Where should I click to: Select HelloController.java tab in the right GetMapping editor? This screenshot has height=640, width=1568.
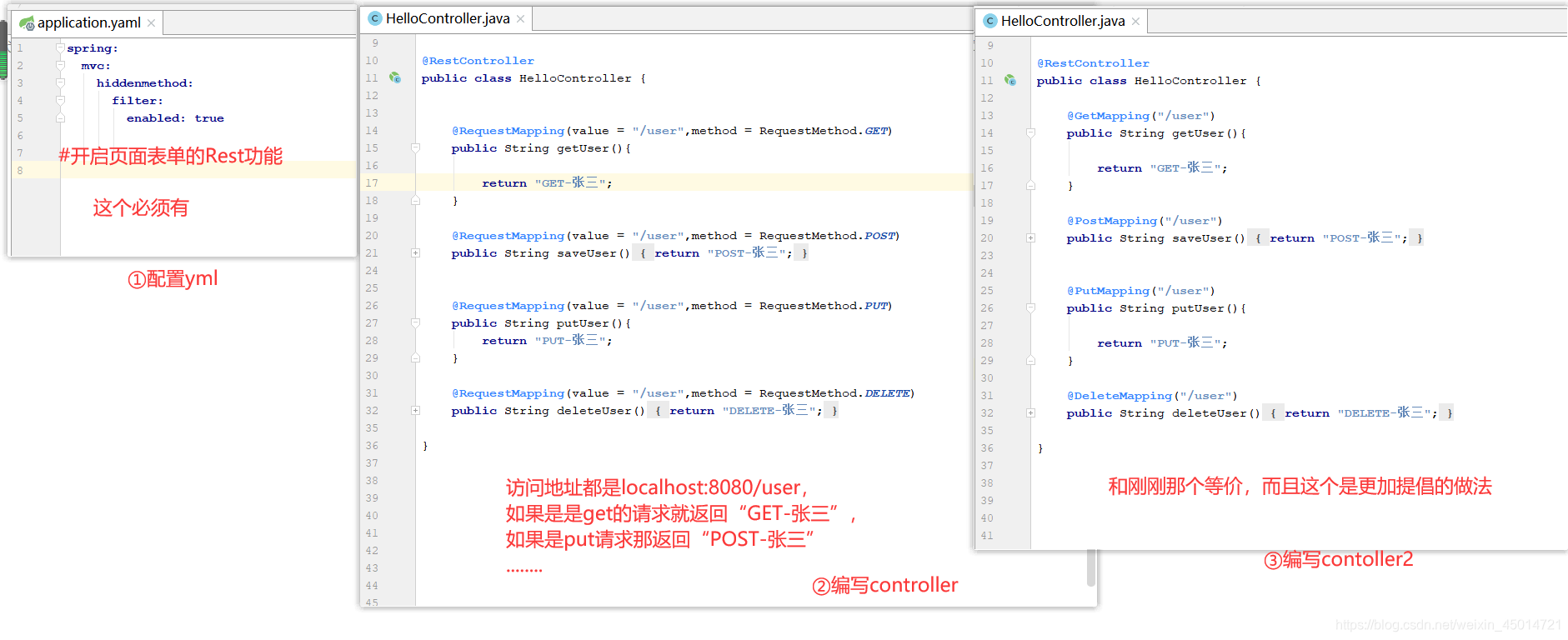coord(1062,21)
